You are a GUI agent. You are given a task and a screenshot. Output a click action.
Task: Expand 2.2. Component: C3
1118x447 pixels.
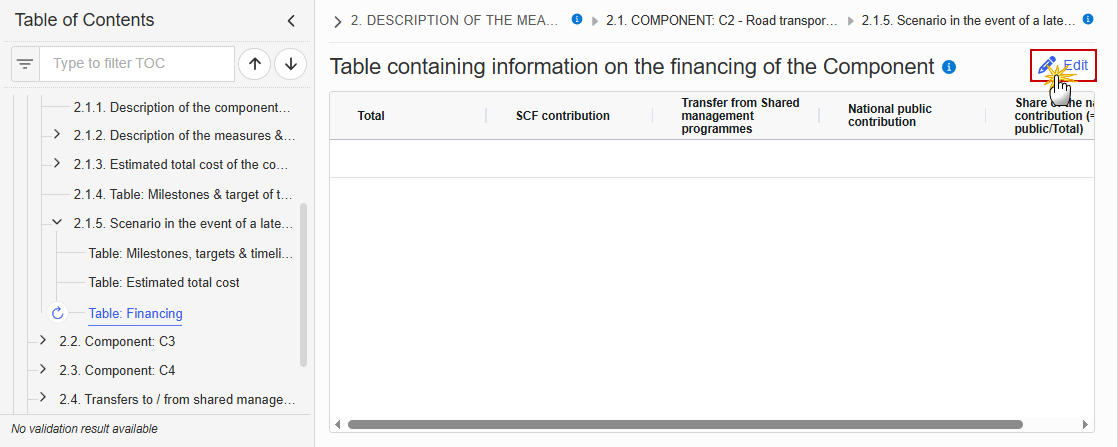[43, 340]
